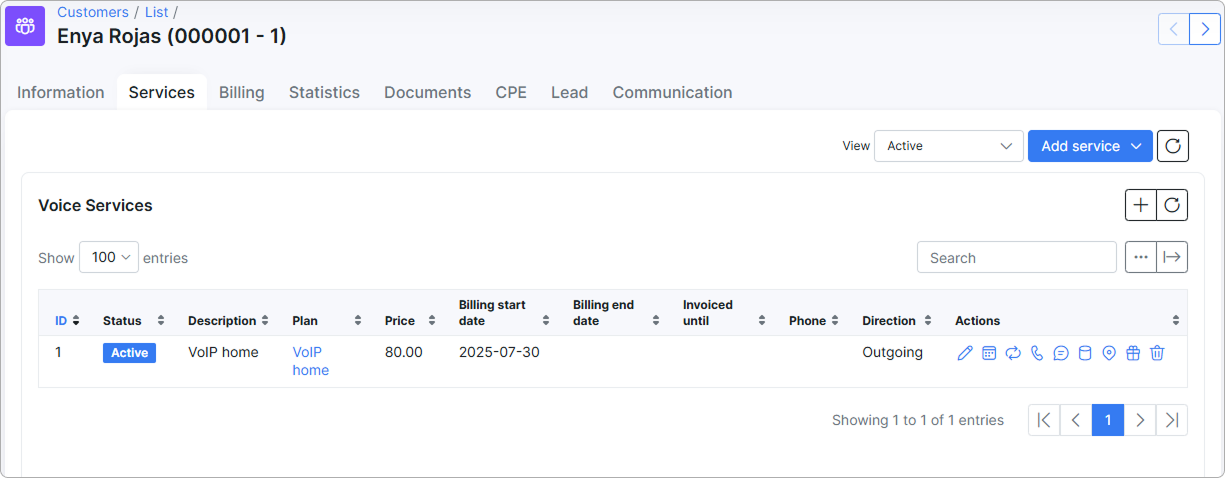Open the message bubble icon in Actions
This screenshot has height=478, width=1225.
[1060, 353]
